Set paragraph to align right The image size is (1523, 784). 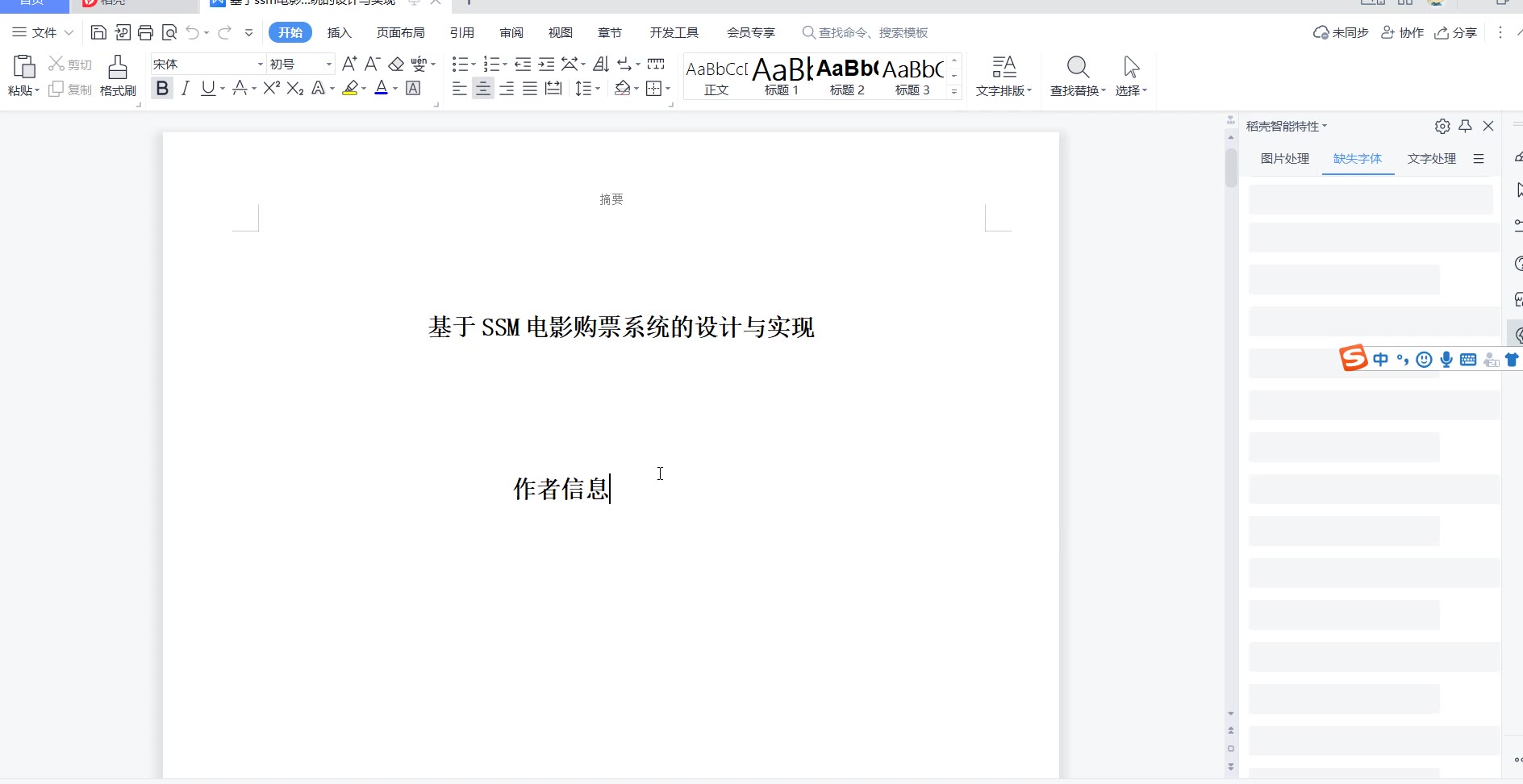coord(507,88)
